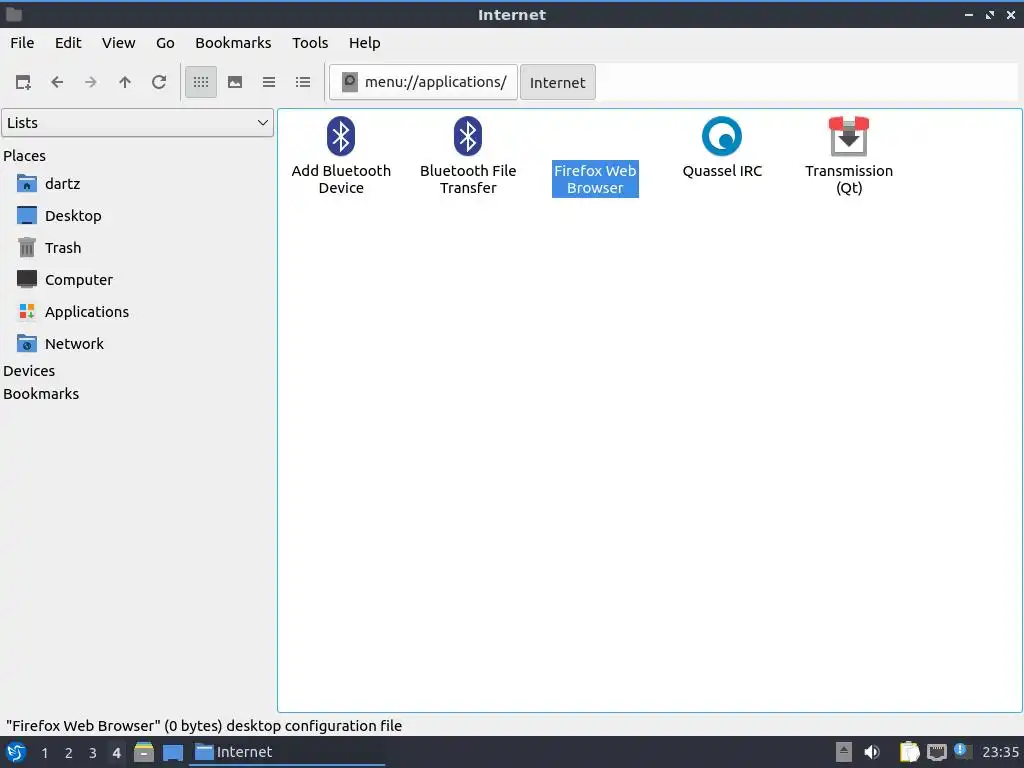Viewport: 1024px width, 768px height.
Task: Open the Lists side pane dropdown
Action: point(138,123)
